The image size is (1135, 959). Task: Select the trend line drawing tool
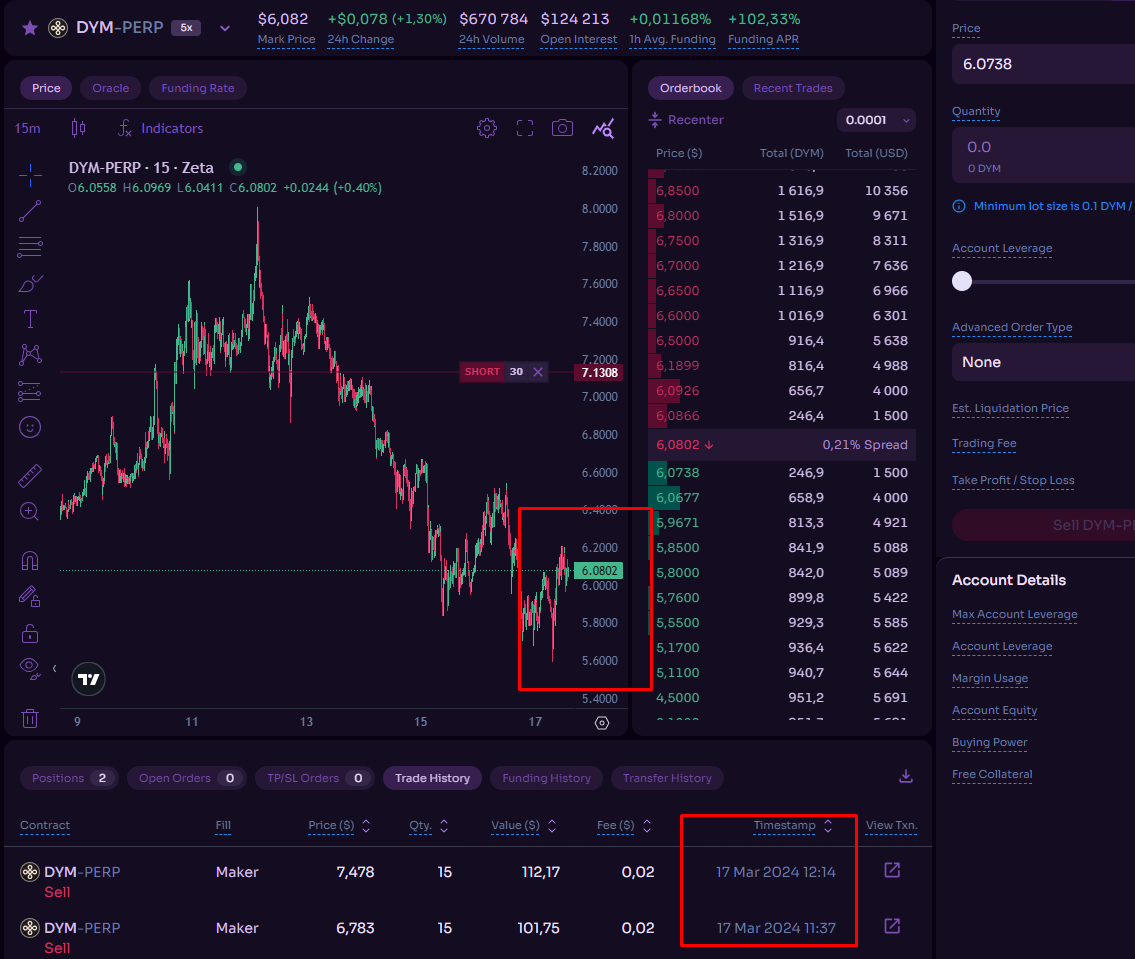tap(30, 210)
